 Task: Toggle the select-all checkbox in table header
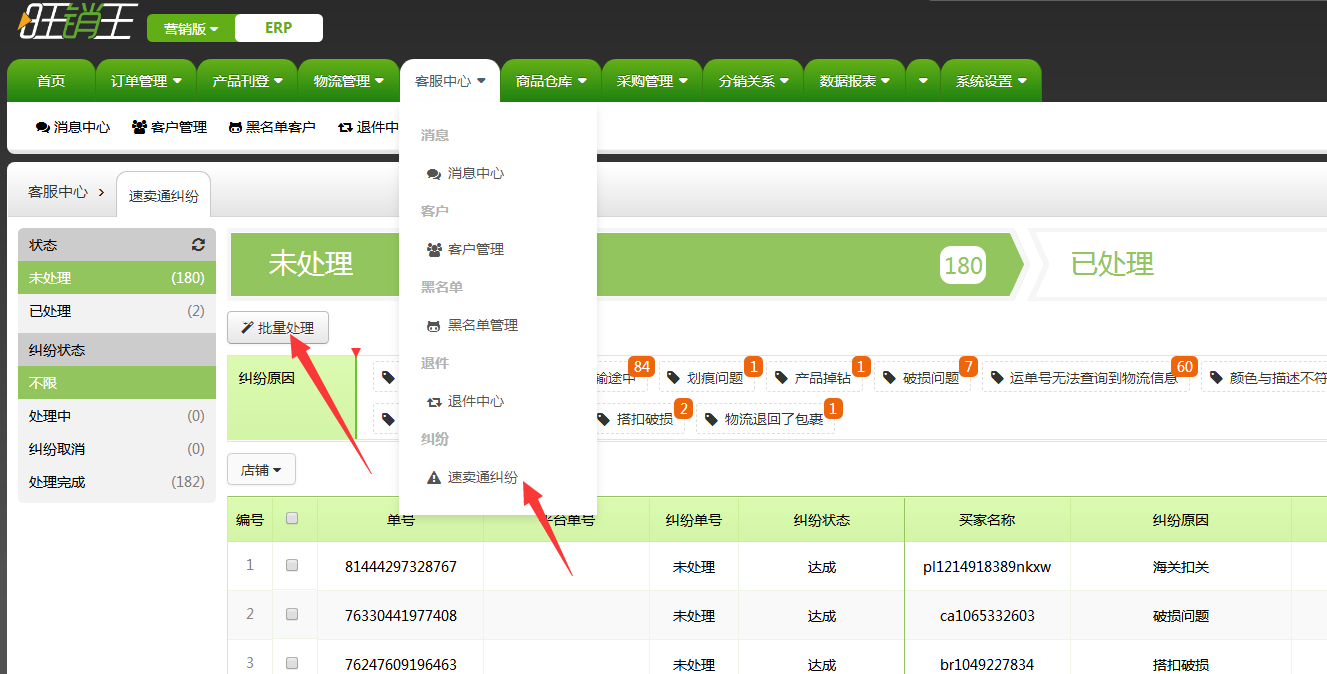[x=292, y=518]
